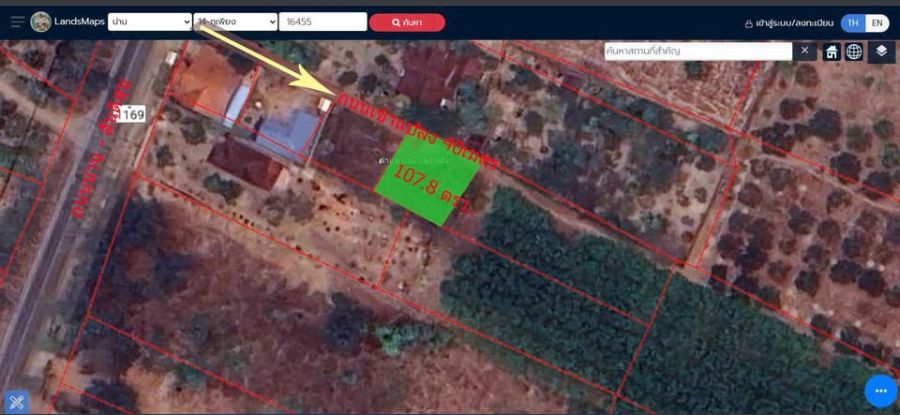Screen dimensions: 900x415
Task: Switch language to EN
Action: [876, 23]
